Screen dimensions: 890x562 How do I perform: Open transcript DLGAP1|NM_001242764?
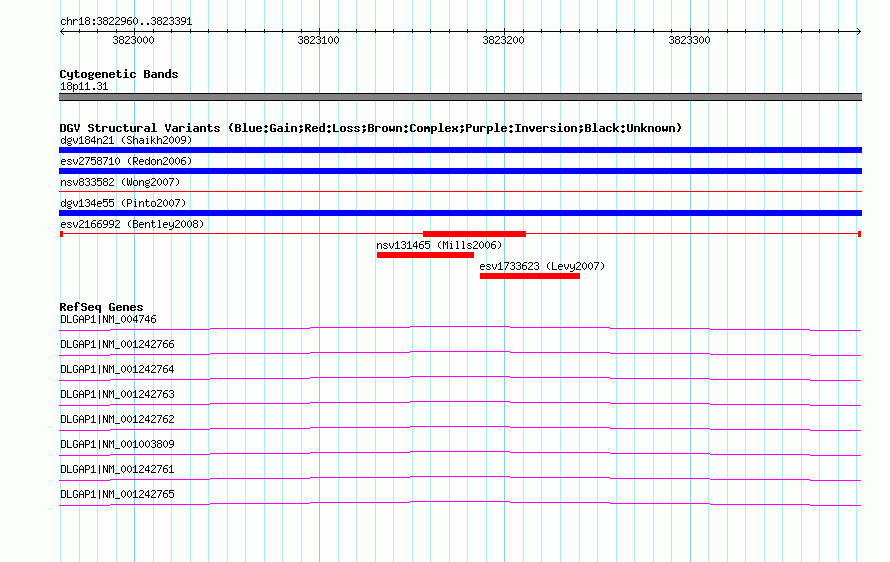coord(117,370)
